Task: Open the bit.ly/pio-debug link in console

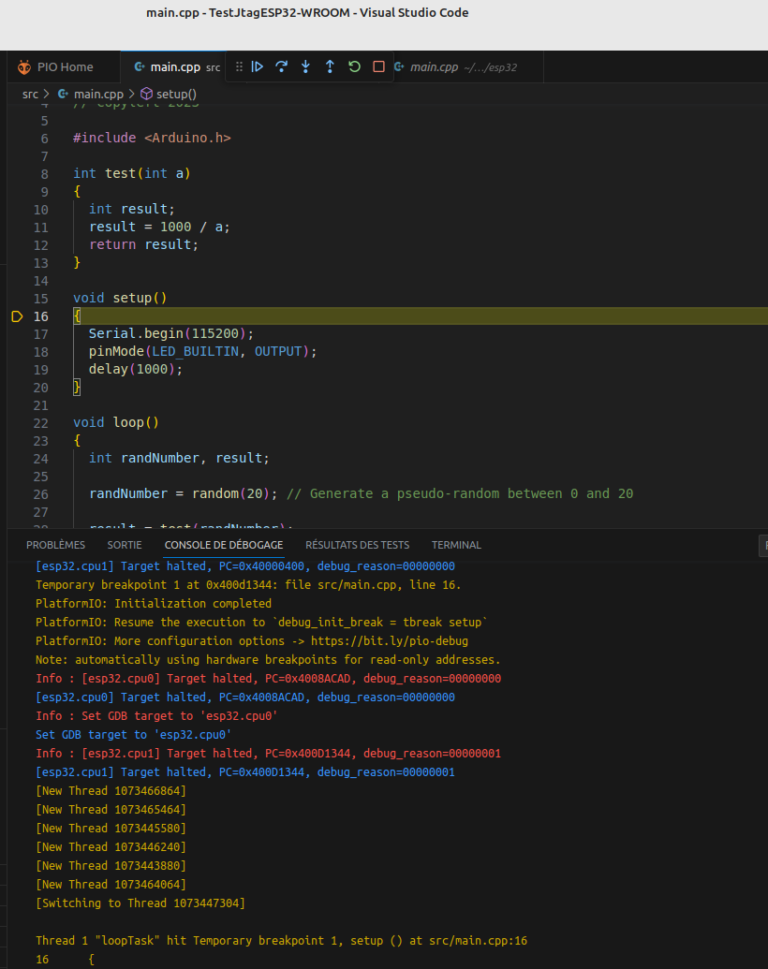Action: pyautogui.click(x=412, y=640)
